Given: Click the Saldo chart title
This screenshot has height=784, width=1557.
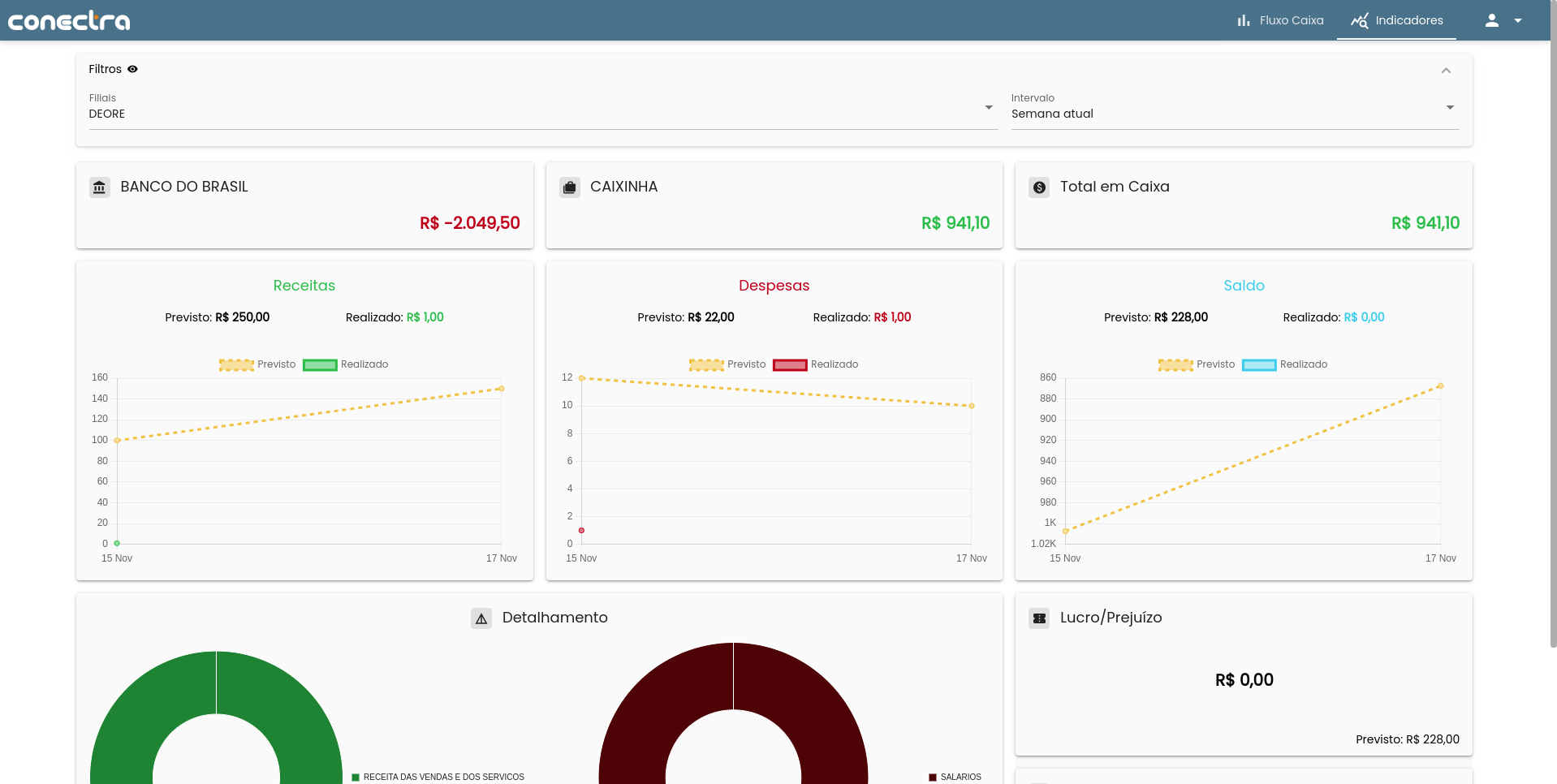Looking at the screenshot, I should [1244, 286].
